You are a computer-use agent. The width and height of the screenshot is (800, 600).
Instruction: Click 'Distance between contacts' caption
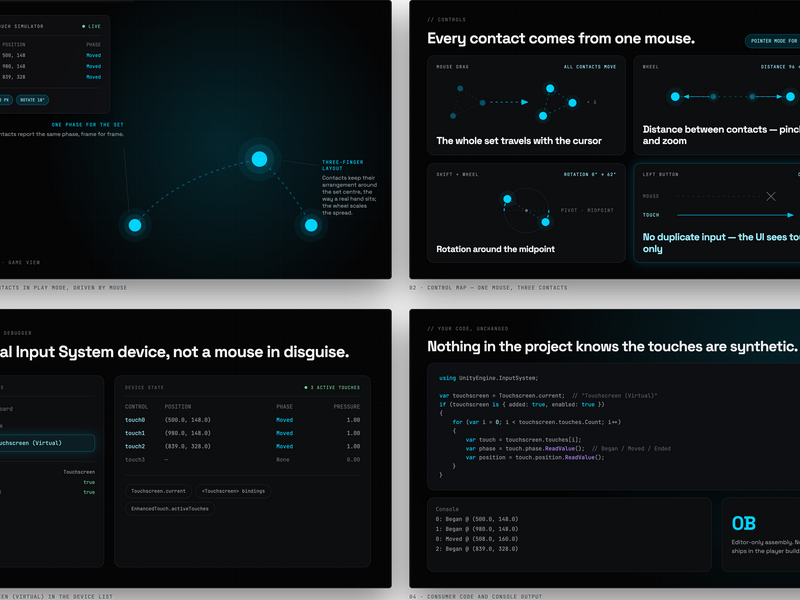click(720, 135)
